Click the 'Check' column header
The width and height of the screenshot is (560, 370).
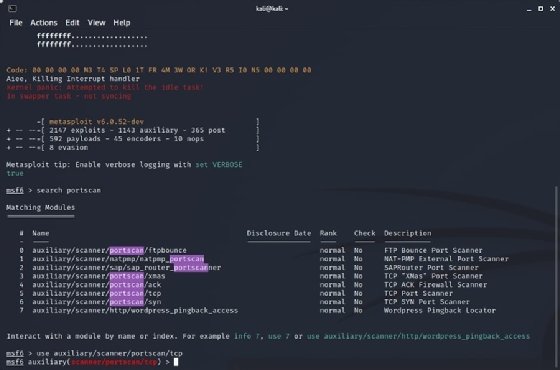pyautogui.click(x=364, y=233)
